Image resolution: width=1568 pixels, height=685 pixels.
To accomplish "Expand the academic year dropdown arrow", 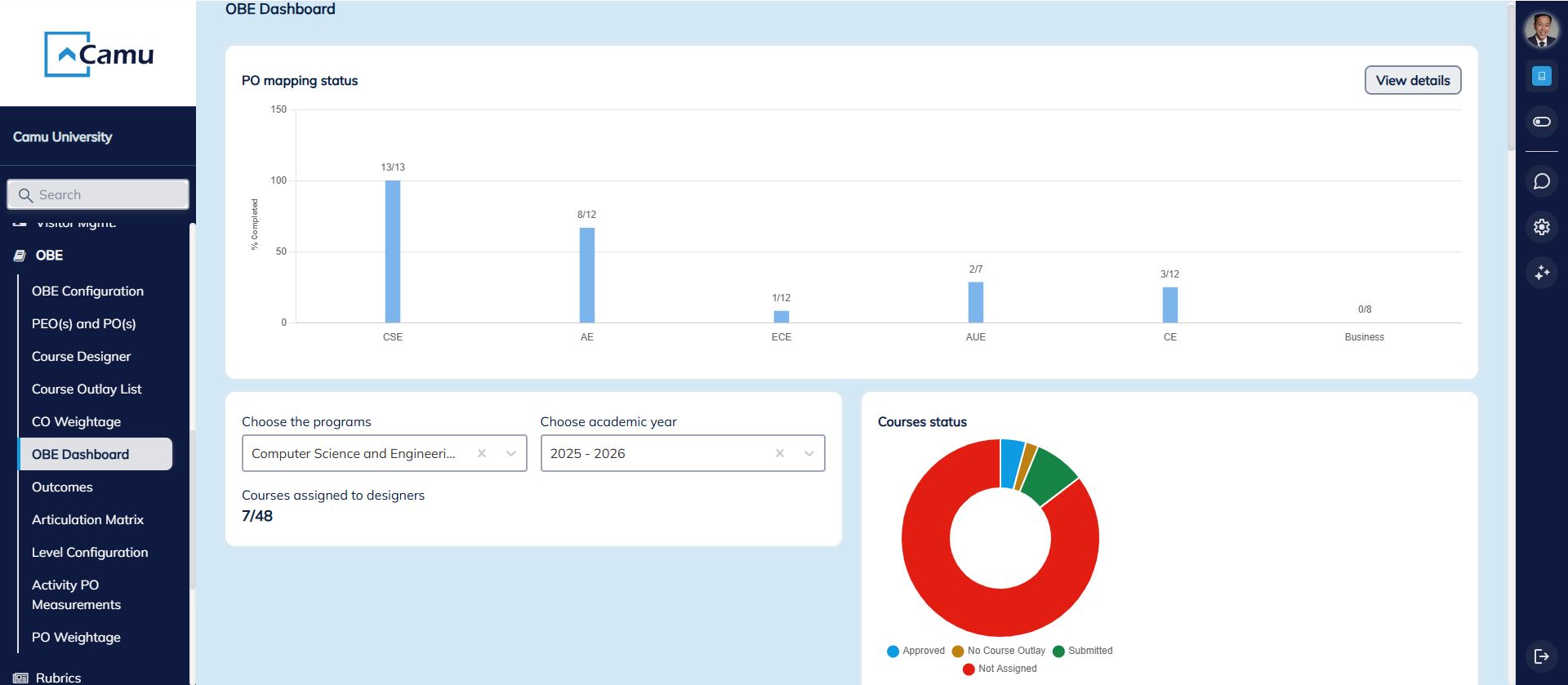I will (x=809, y=454).
